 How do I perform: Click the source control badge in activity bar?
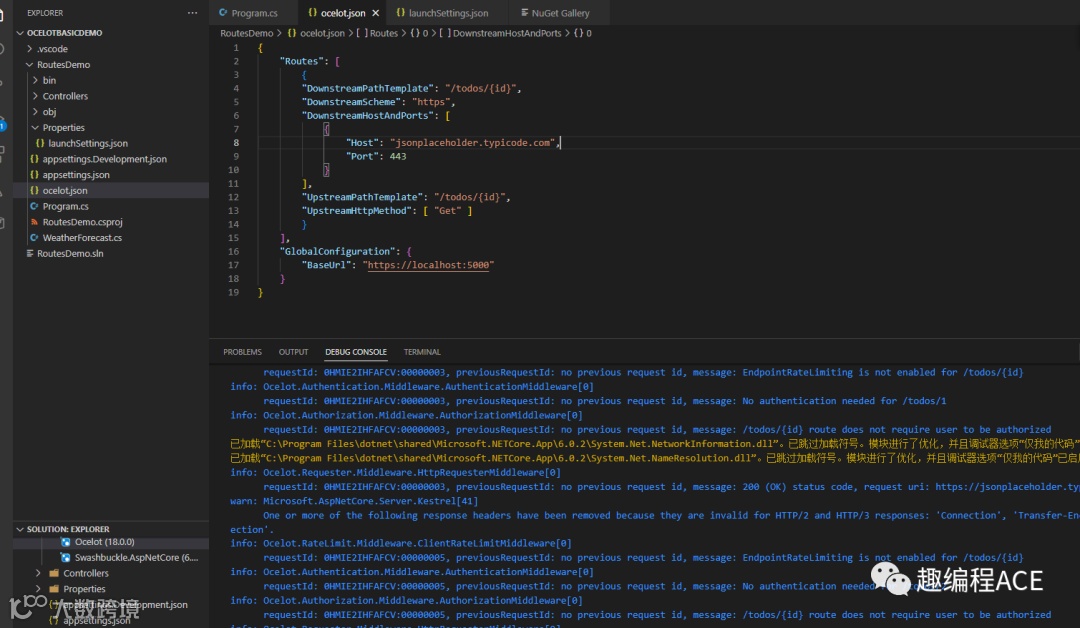3,125
